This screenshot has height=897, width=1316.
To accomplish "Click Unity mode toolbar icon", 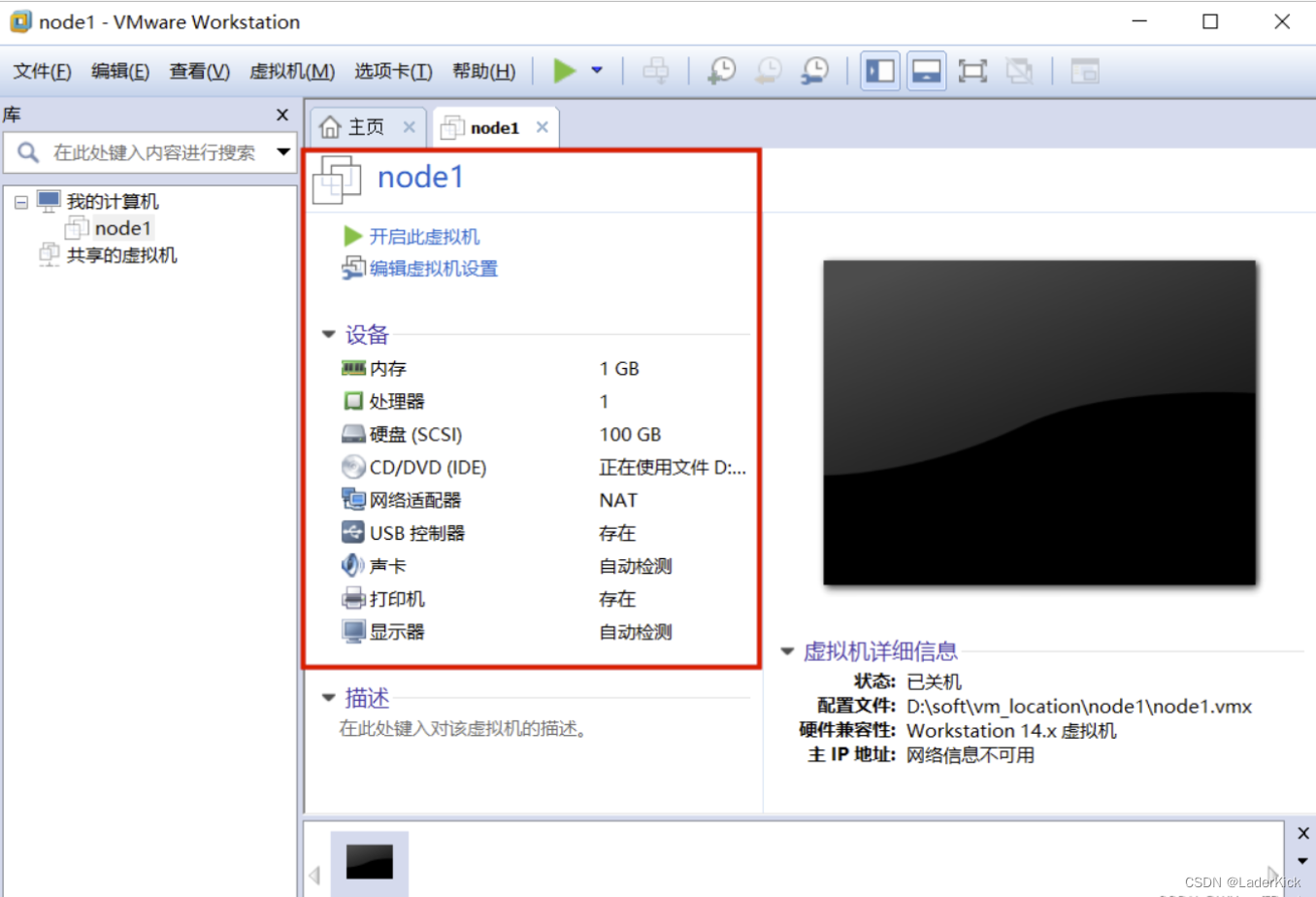I will tap(1019, 71).
